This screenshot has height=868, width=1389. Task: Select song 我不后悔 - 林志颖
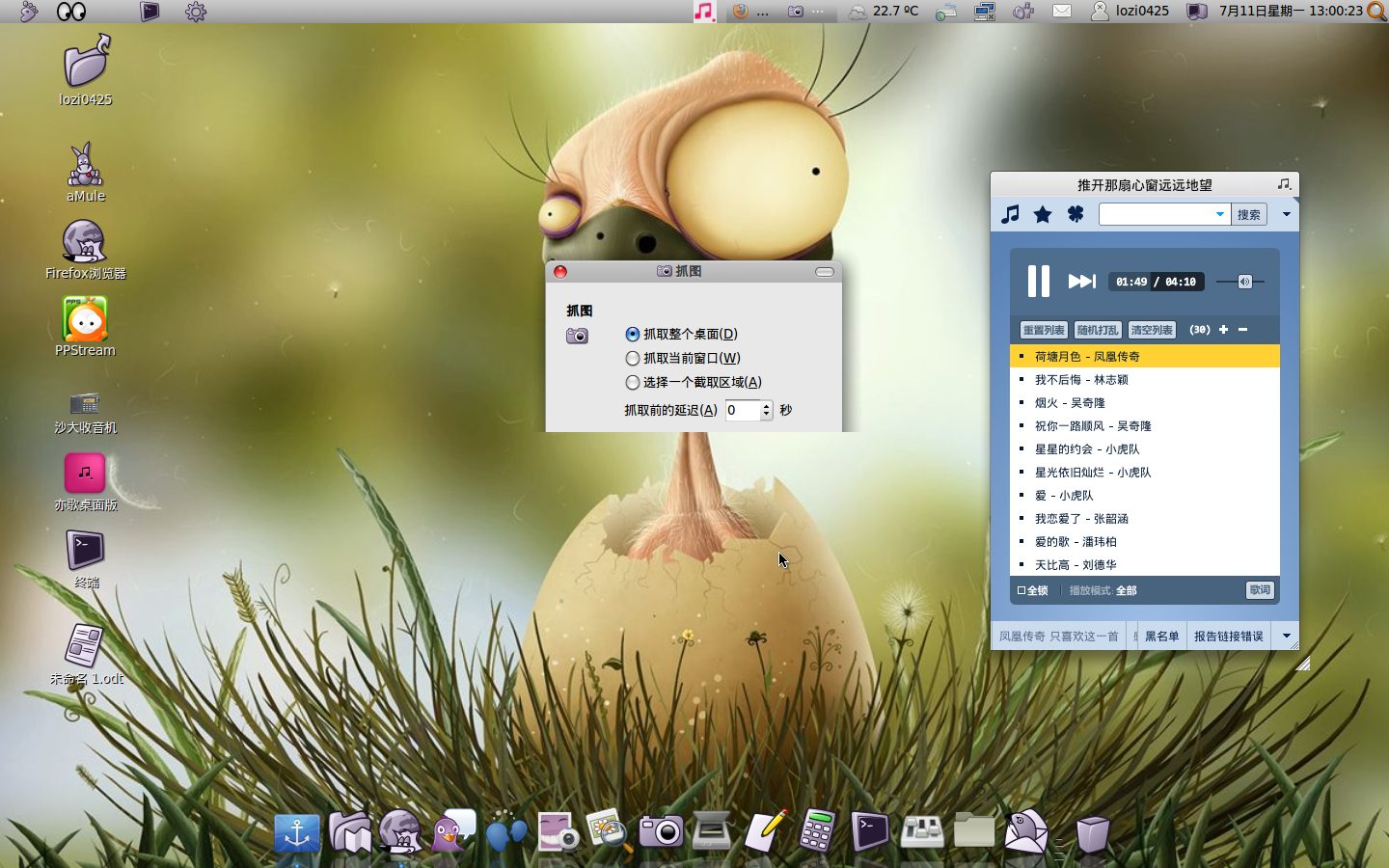pos(1145,379)
